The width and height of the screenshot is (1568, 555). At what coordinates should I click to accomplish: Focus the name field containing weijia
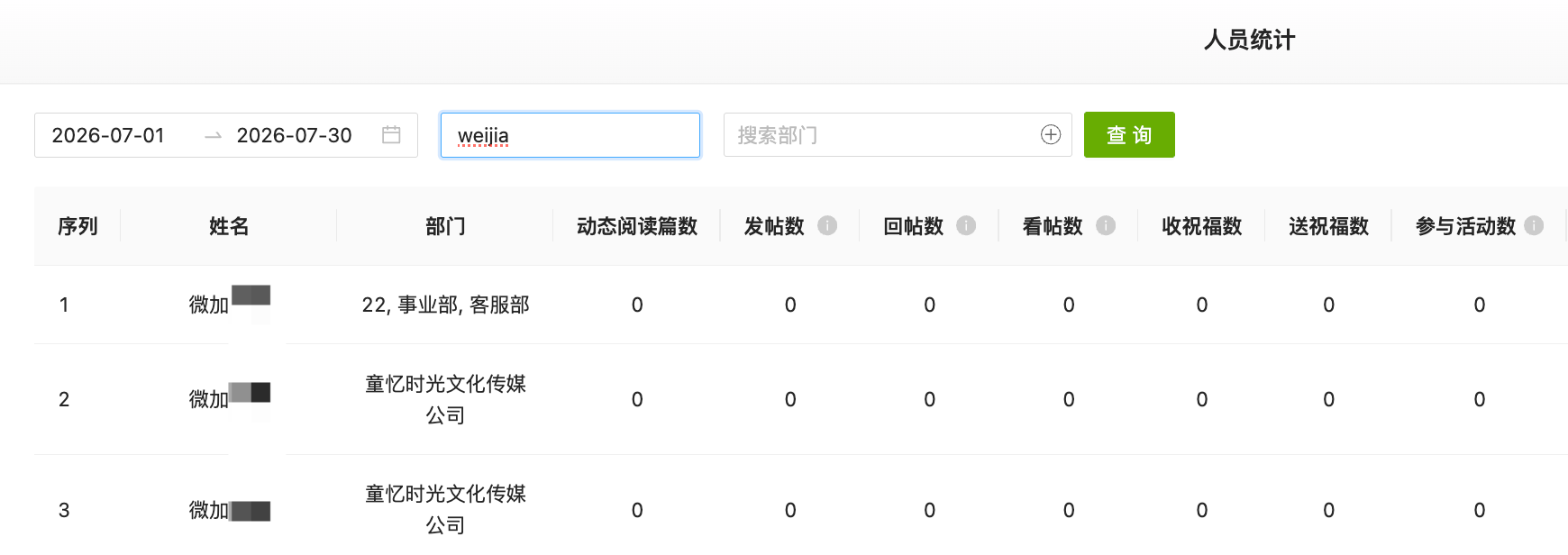570,135
